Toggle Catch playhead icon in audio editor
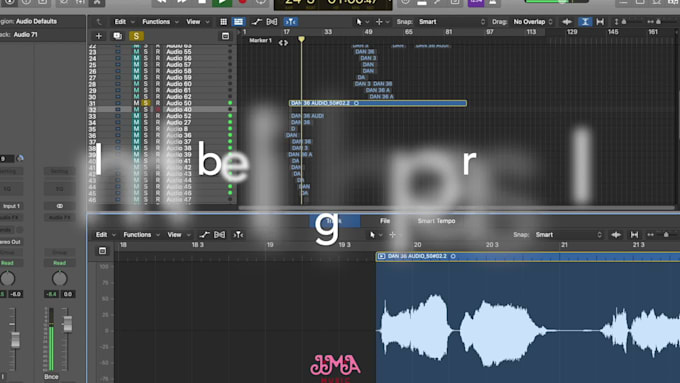Image resolution: width=680 pixels, height=383 pixels. pyautogui.click(x=238, y=235)
